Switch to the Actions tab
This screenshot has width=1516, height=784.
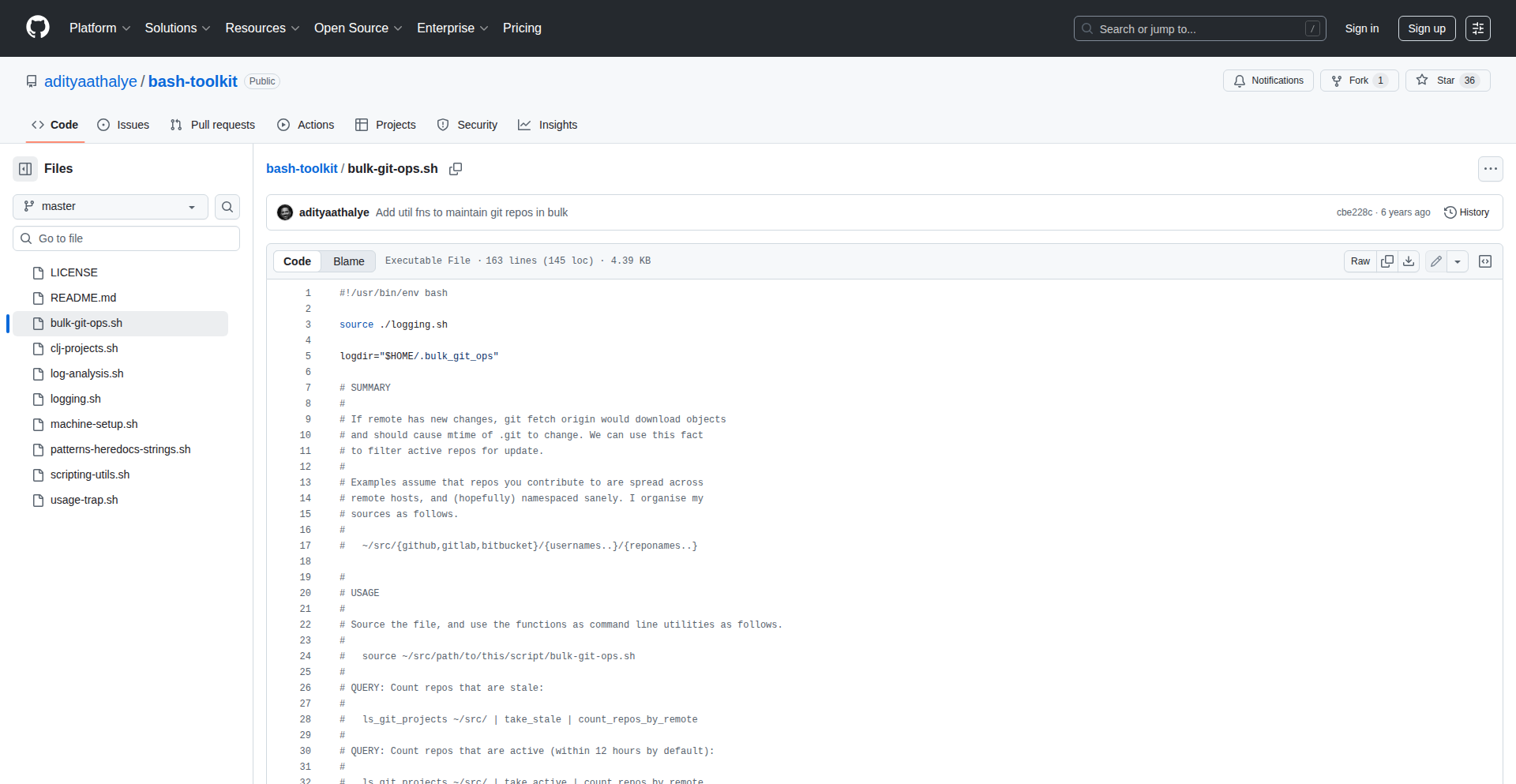(x=306, y=125)
